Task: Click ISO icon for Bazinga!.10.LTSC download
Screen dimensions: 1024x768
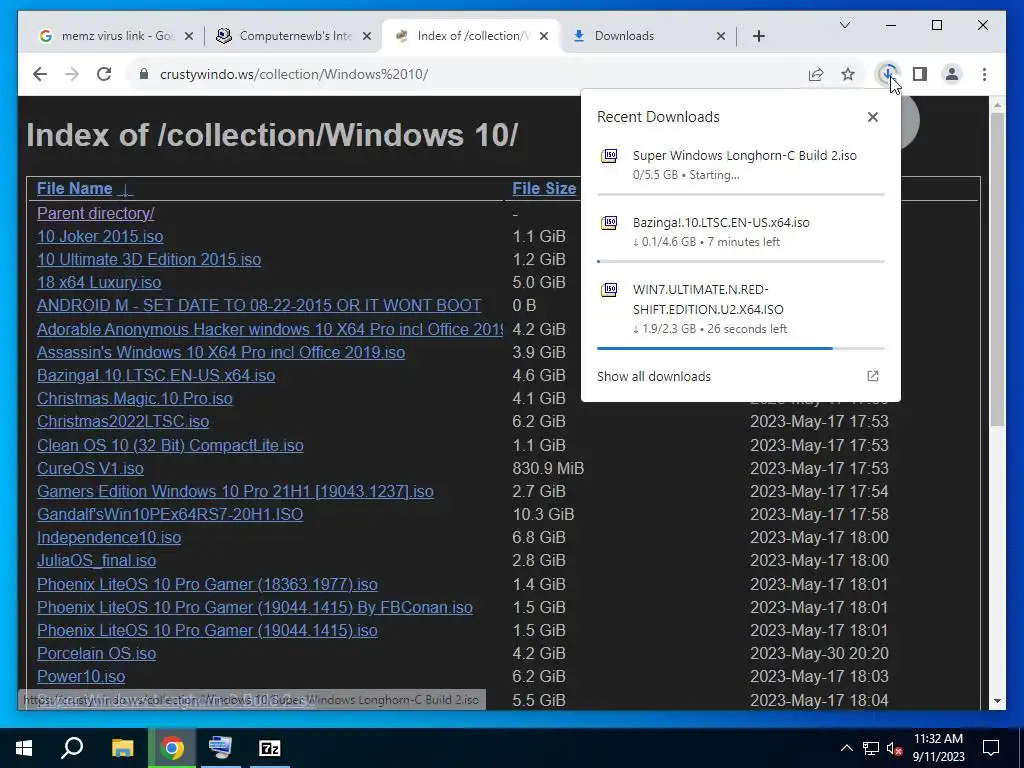Action: [609, 223]
